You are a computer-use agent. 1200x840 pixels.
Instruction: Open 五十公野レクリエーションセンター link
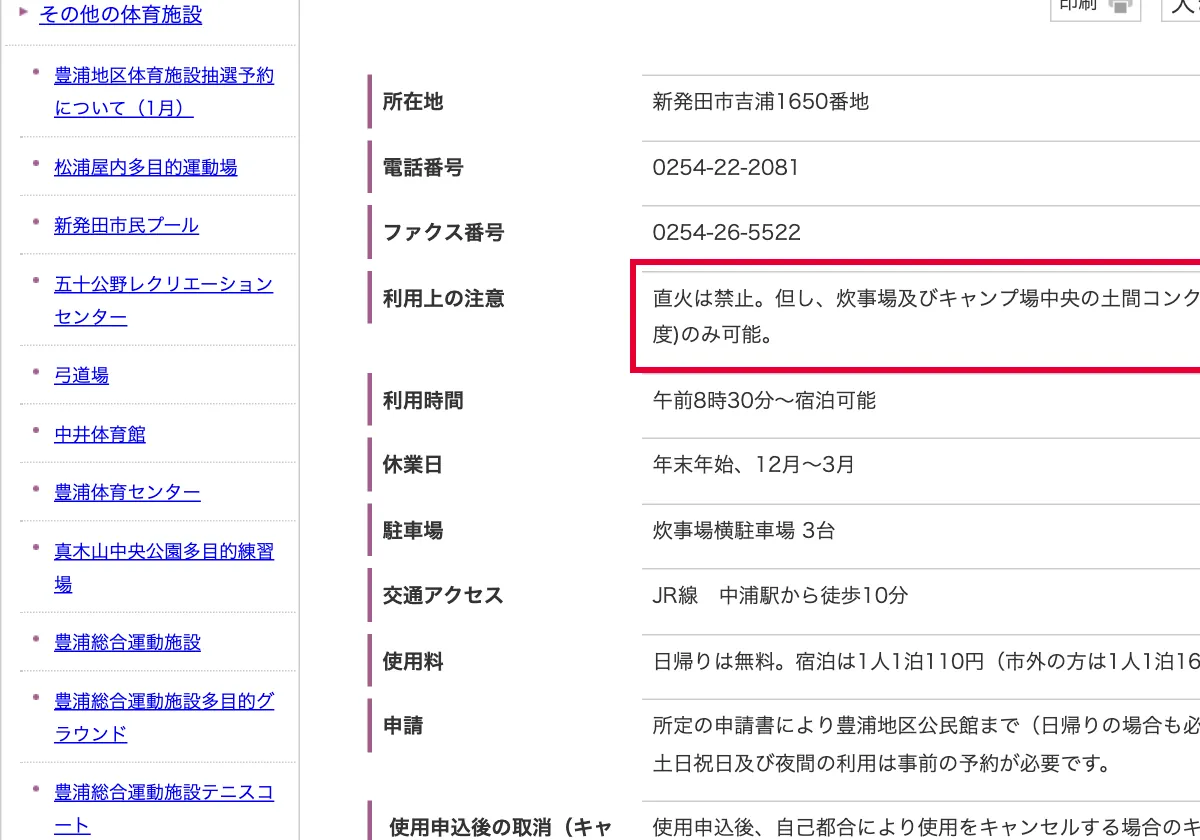[x=163, y=300]
